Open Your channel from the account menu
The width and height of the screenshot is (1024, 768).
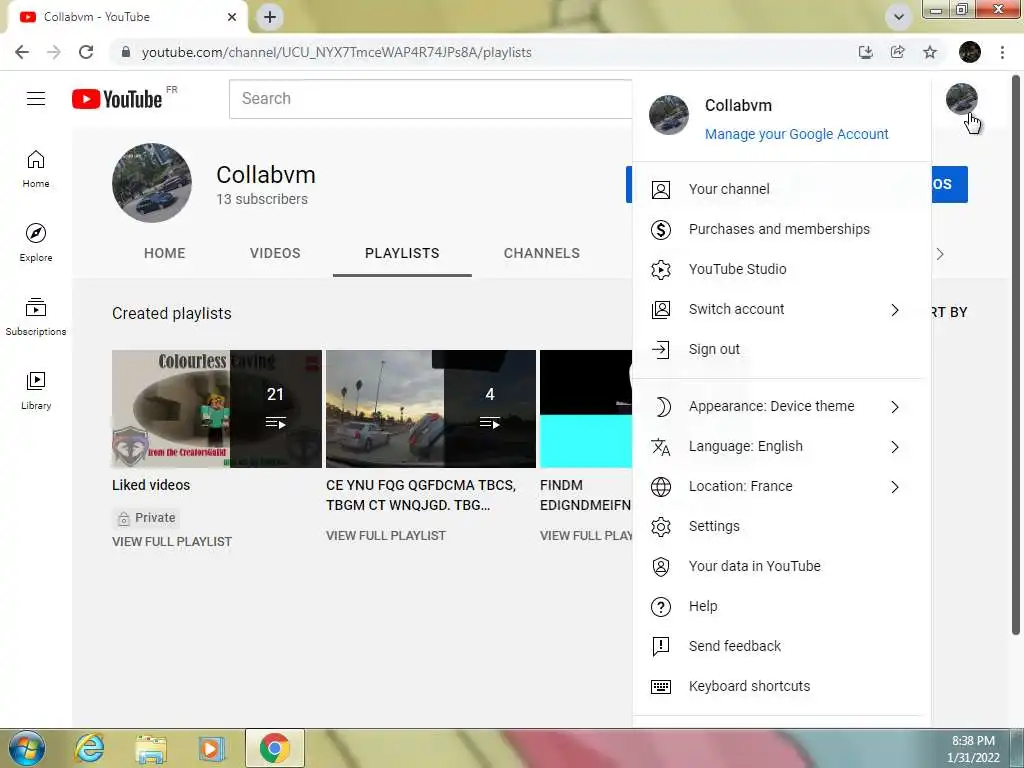[x=781, y=189]
